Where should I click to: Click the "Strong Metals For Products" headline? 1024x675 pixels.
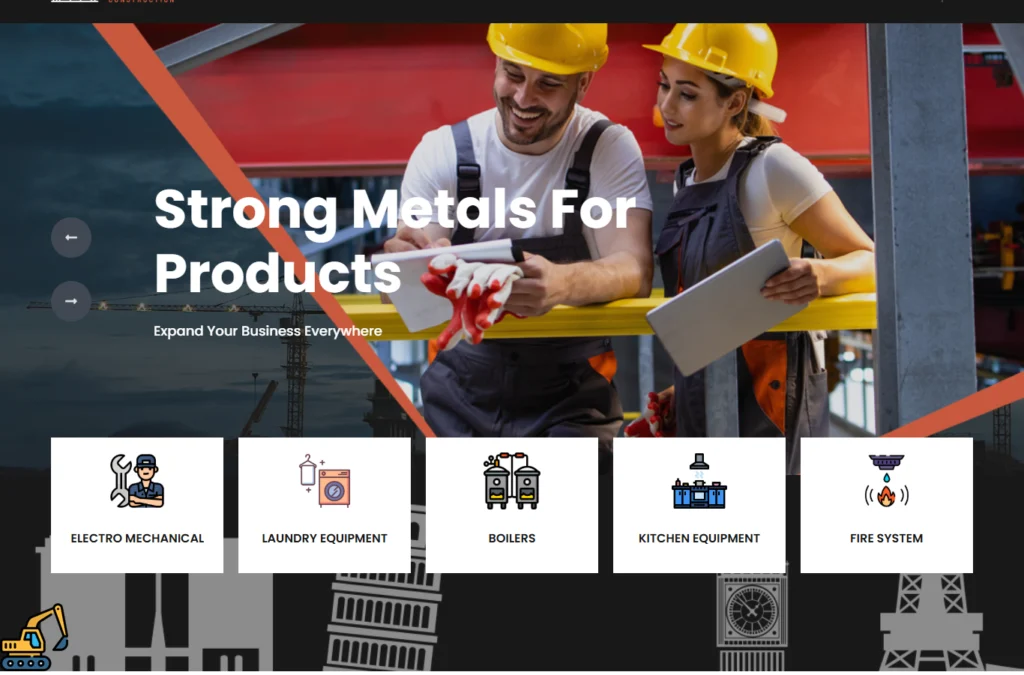point(394,241)
